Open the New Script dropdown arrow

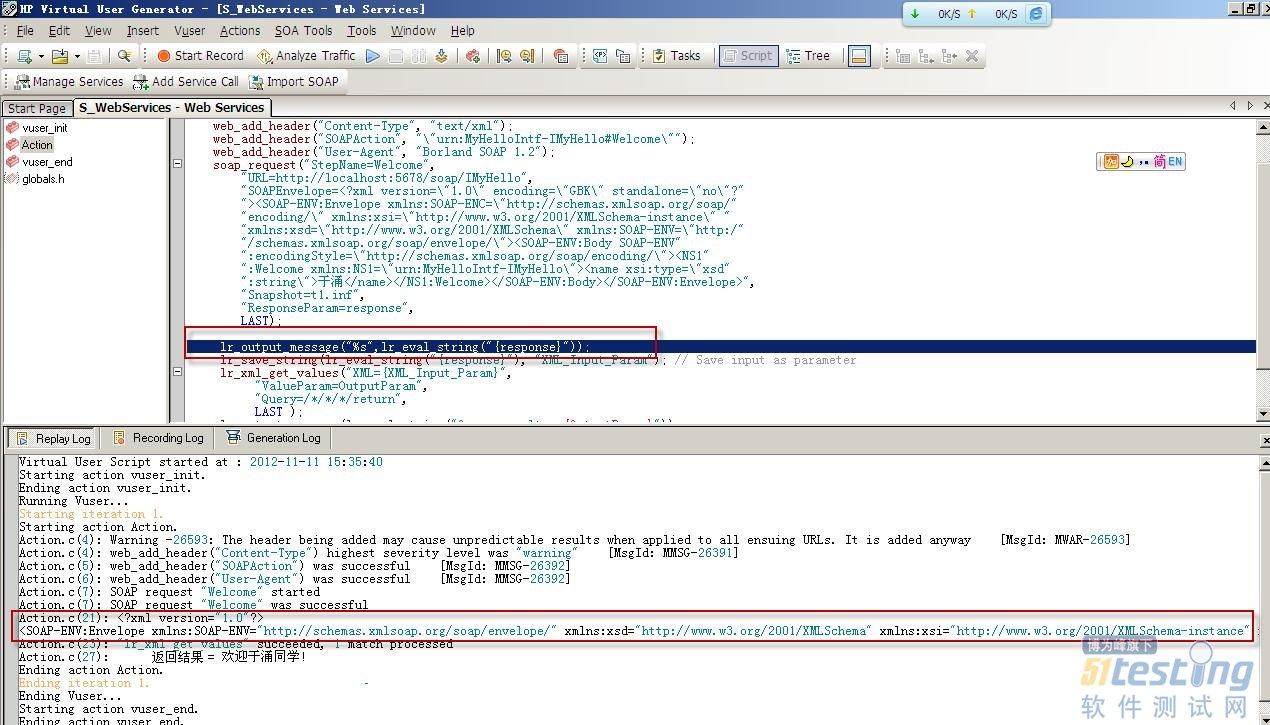point(40,56)
